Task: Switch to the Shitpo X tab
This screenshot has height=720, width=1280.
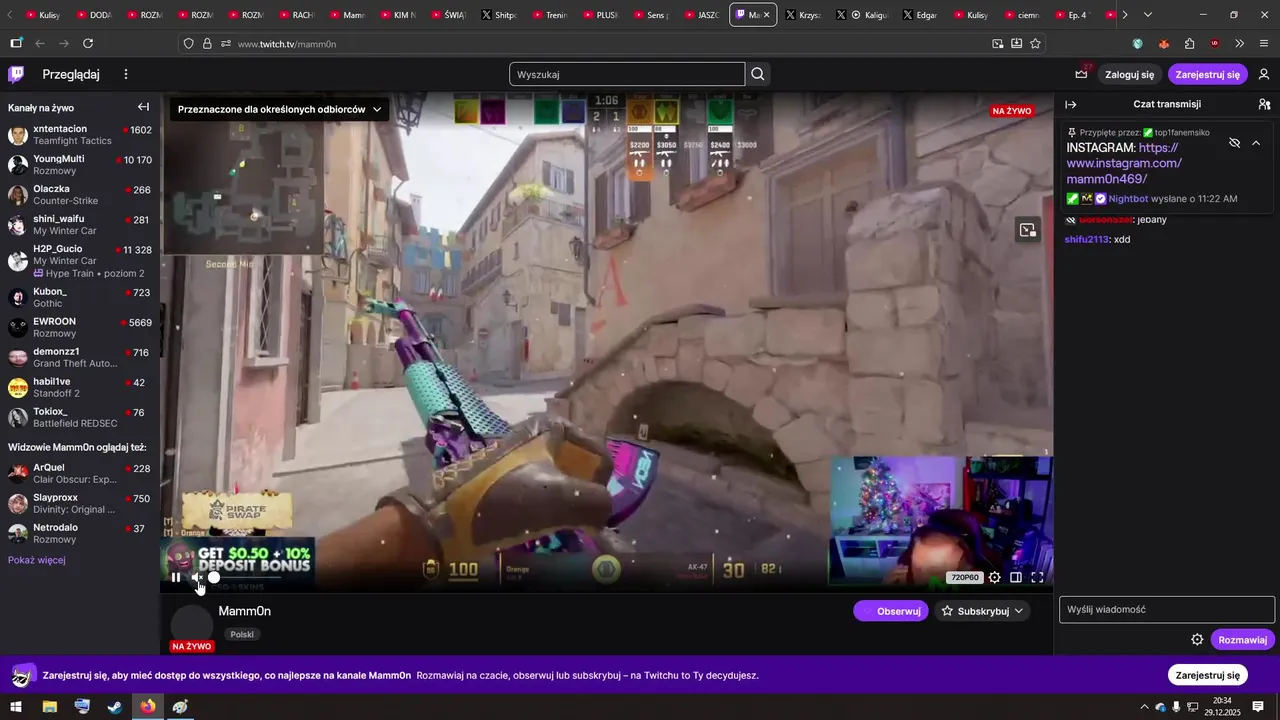Action: click(500, 15)
